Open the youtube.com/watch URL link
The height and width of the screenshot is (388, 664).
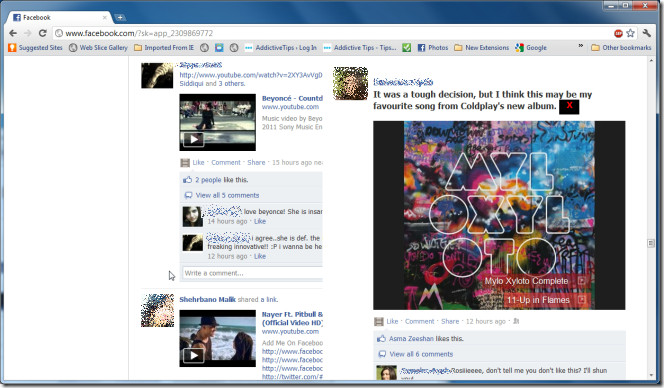(x=251, y=75)
